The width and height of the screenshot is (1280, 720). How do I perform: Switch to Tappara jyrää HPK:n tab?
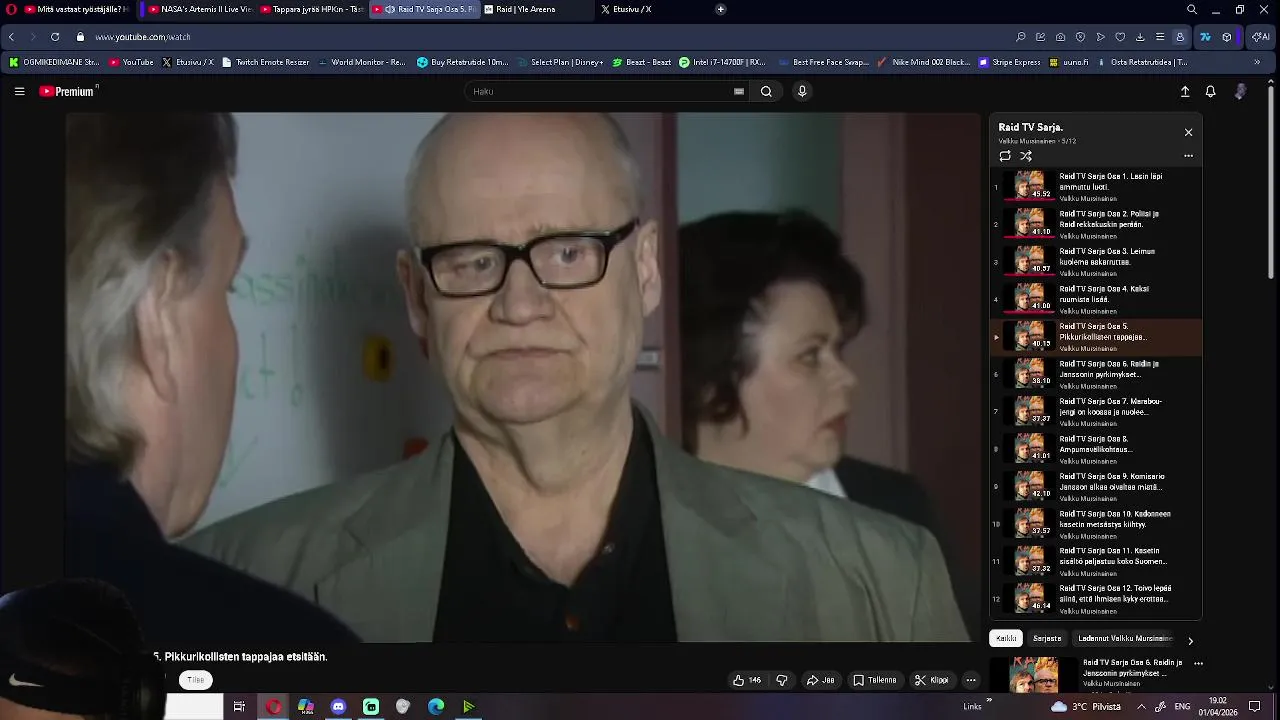[312, 9]
